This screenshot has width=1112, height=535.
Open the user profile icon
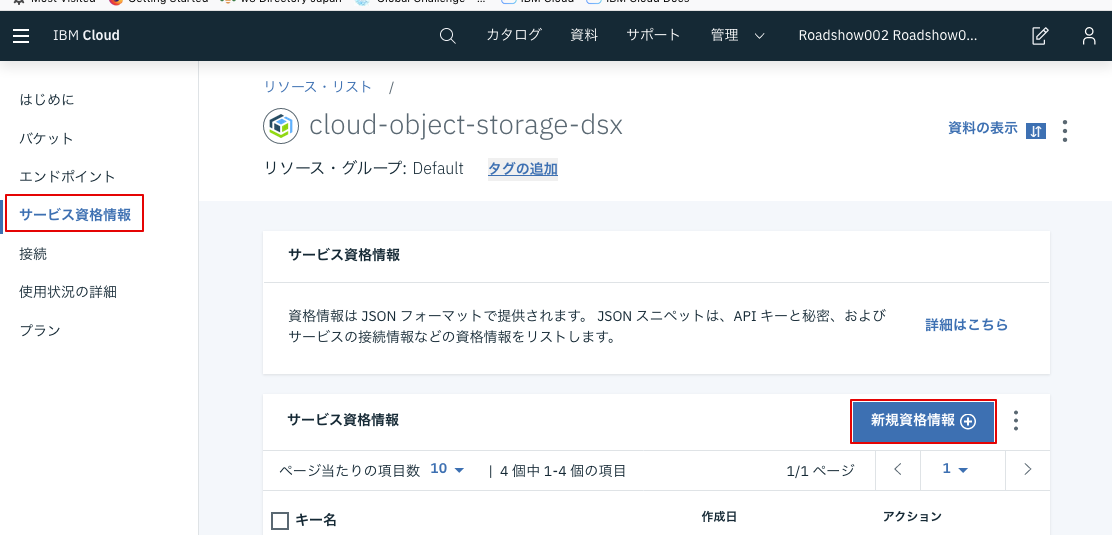(x=1089, y=35)
